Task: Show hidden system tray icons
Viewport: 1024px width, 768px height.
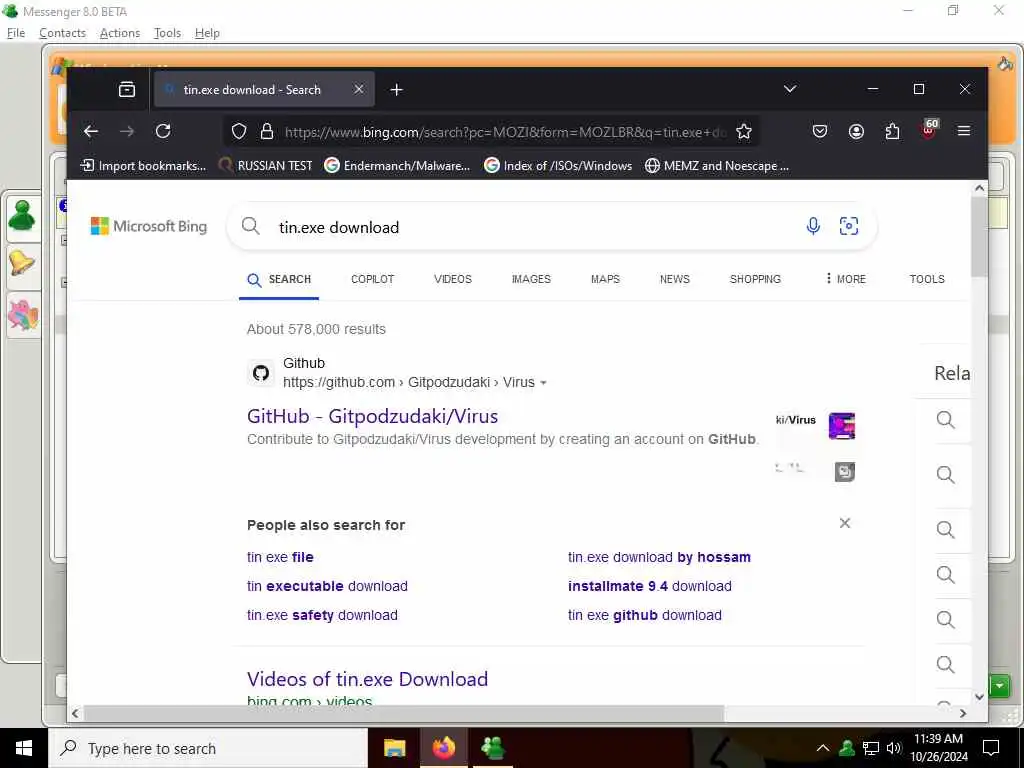Action: 823,748
